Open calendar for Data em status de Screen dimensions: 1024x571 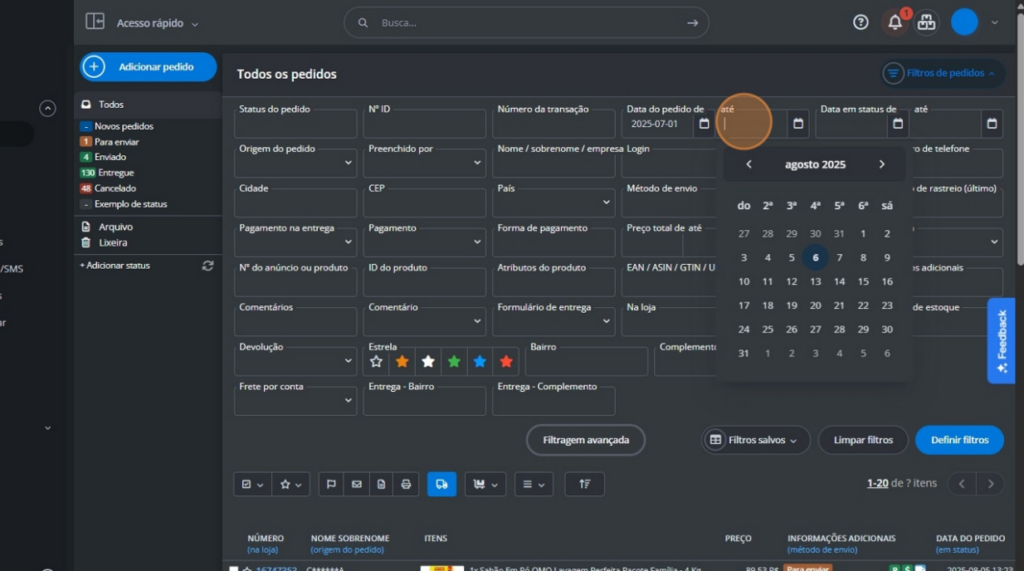pos(898,124)
